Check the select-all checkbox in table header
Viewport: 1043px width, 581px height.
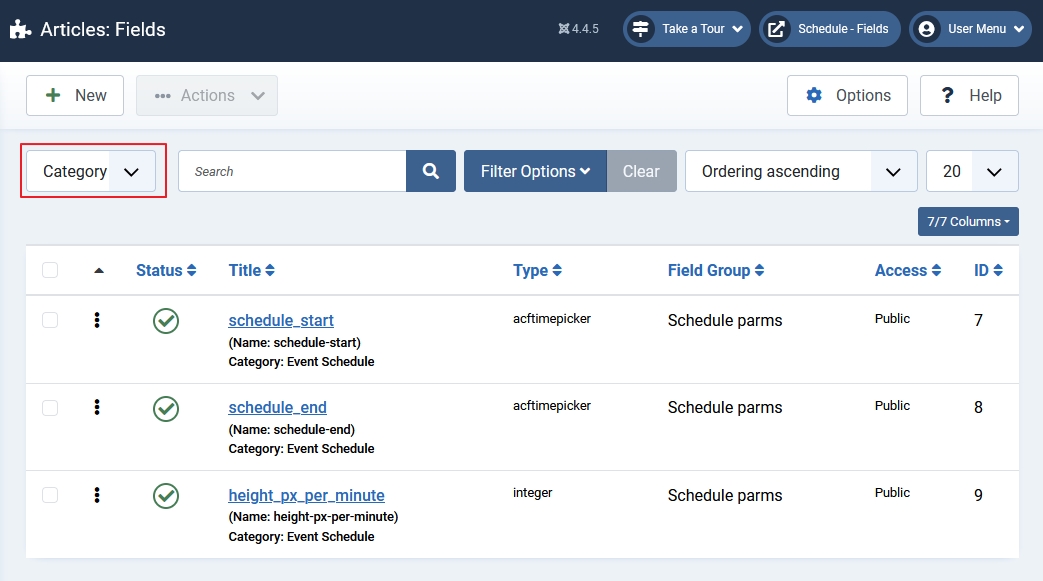(50, 270)
